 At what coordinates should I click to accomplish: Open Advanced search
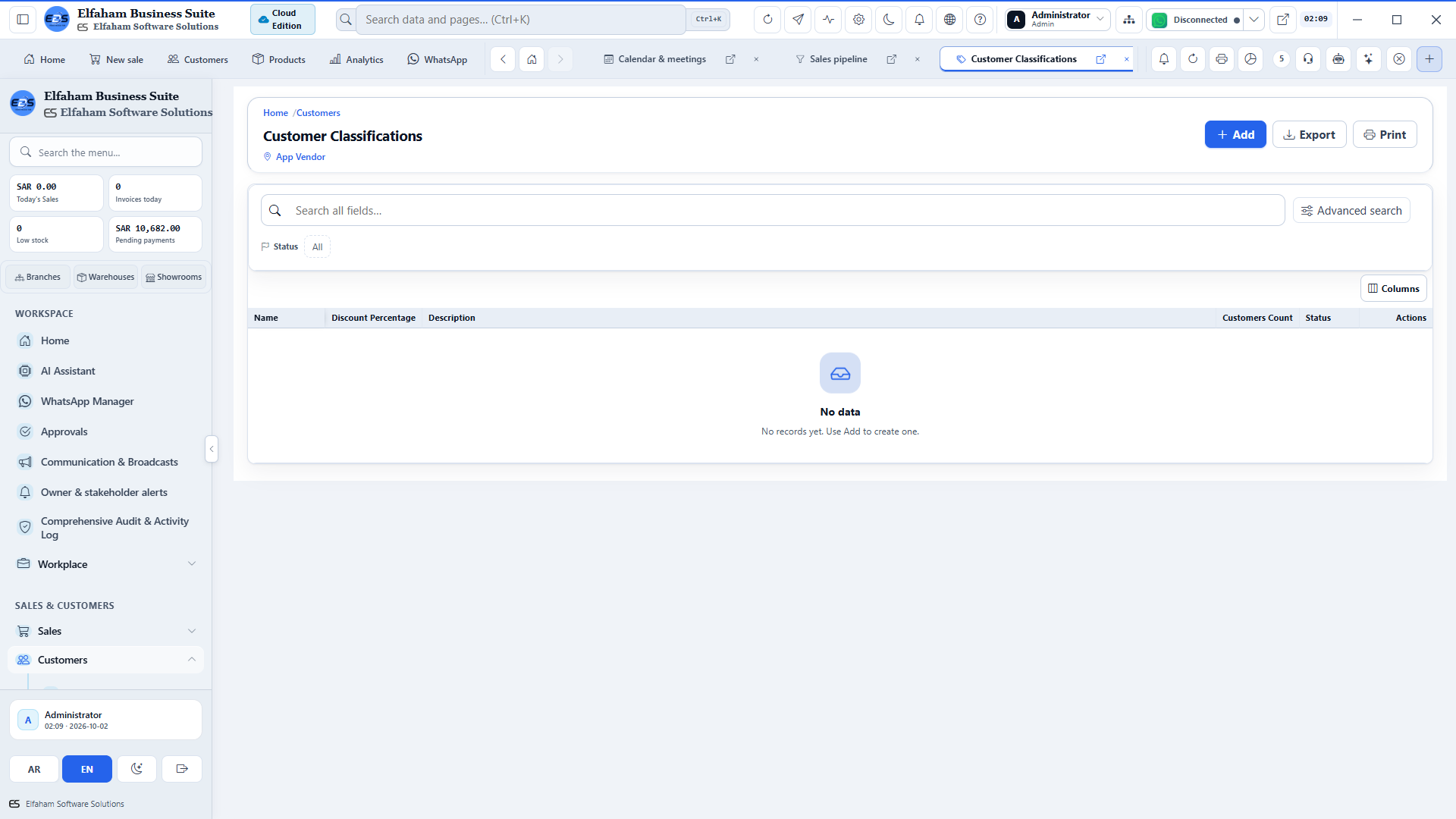[1351, 211]
